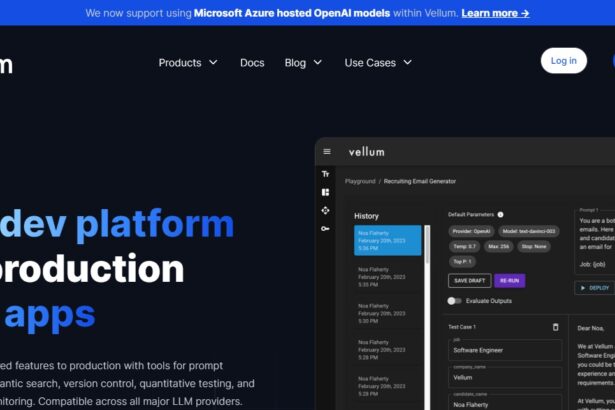The image size is (615, 410).
Task: Open the dashboard layout sidebar icon
Action: click(x=325, y=192)
